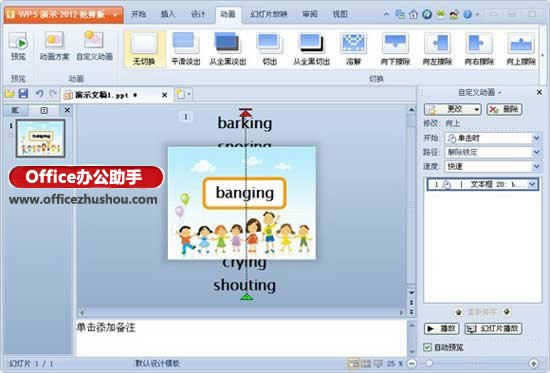Switch to slide thumbnail view in pane

tap(44, 110)
